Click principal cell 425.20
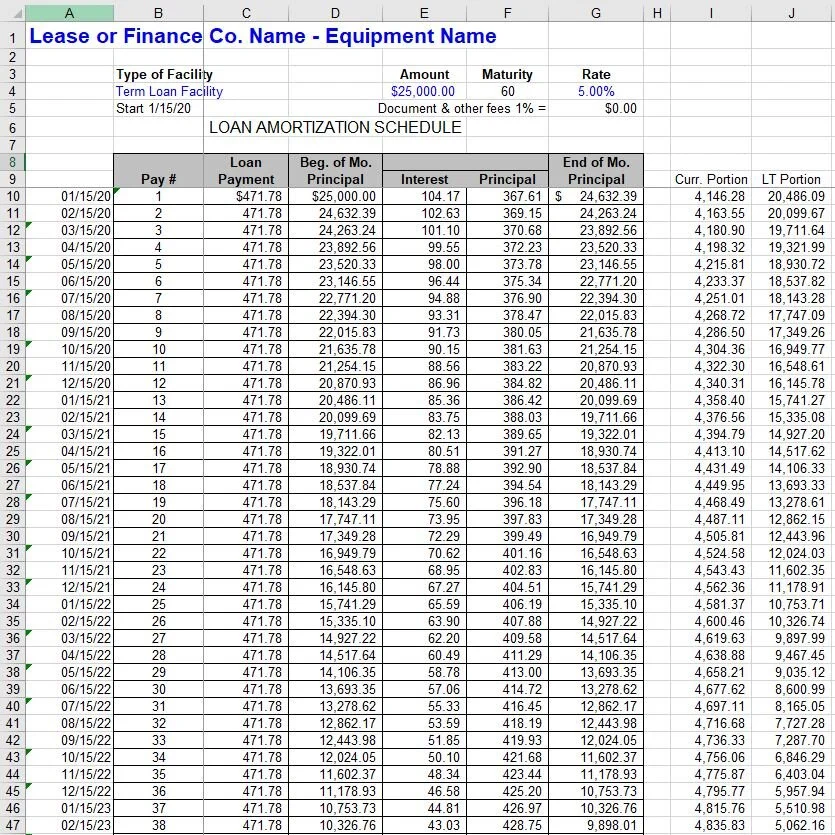835x835 pixels. click(507, 791)
